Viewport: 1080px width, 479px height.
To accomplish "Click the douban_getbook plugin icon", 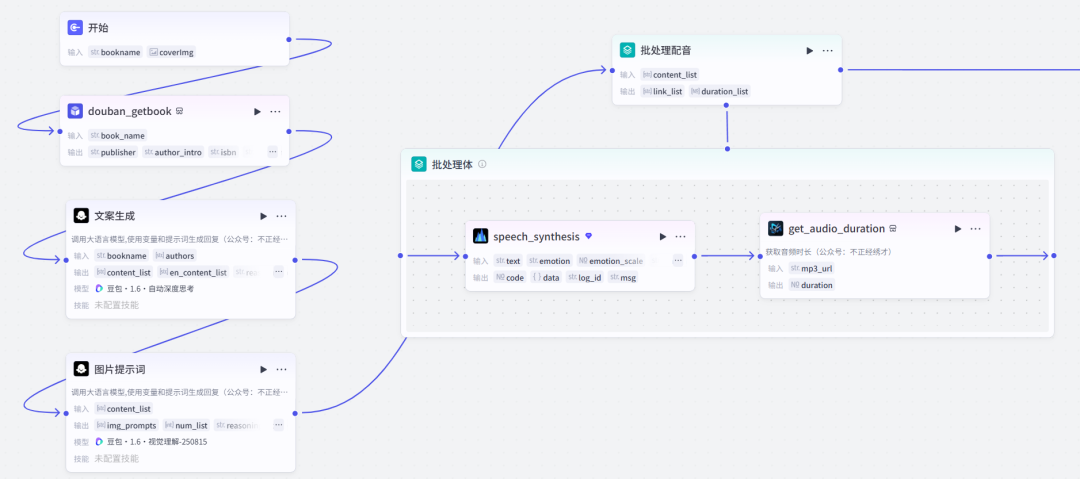I will click(76, 111).
